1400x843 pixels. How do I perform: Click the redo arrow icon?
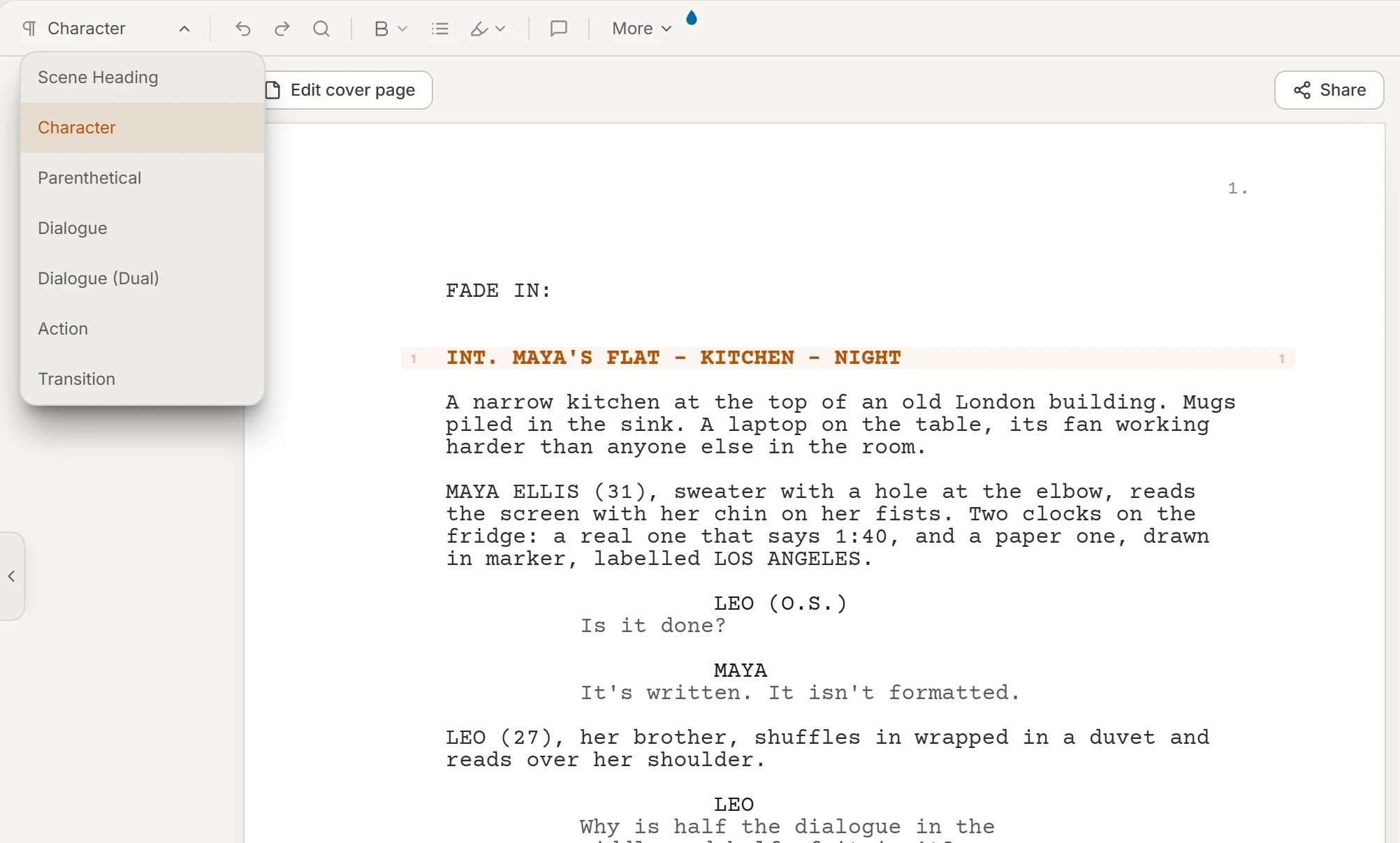(282, 29)
